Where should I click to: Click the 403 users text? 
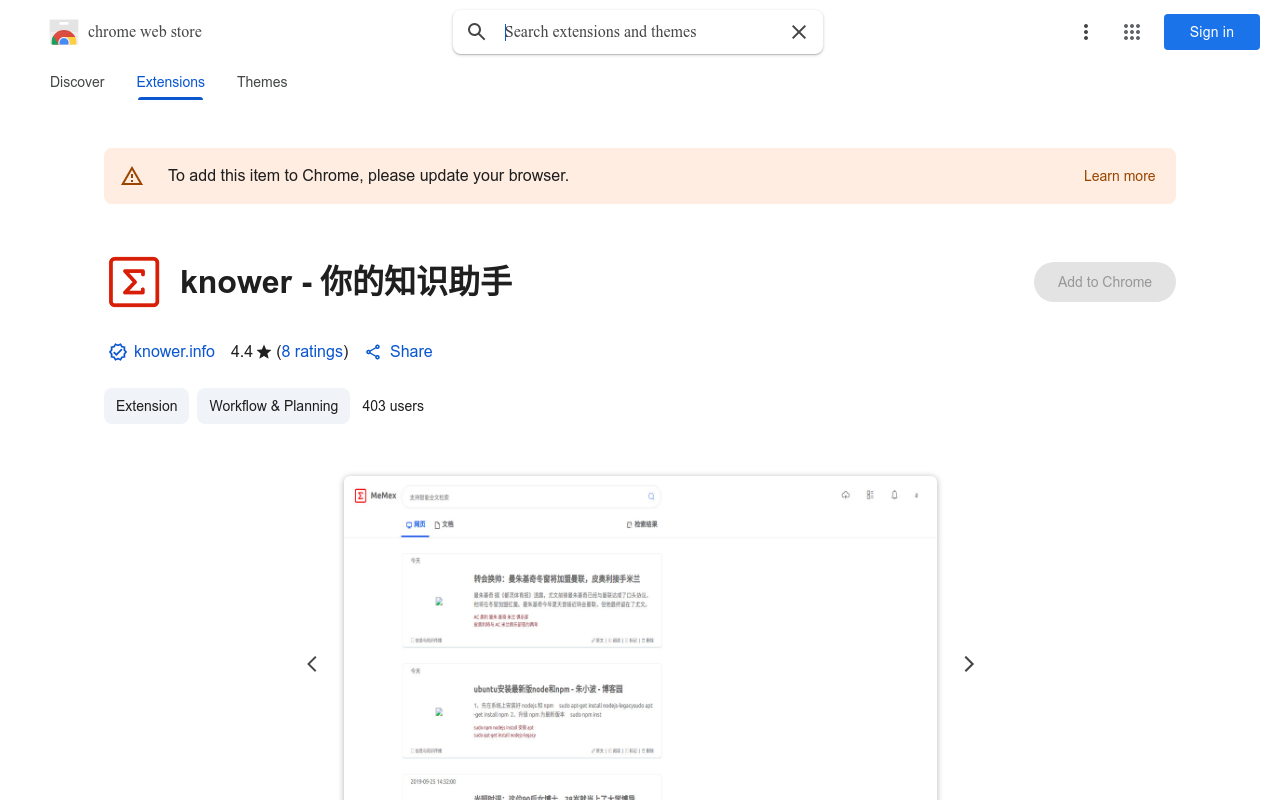pos(393,406)
